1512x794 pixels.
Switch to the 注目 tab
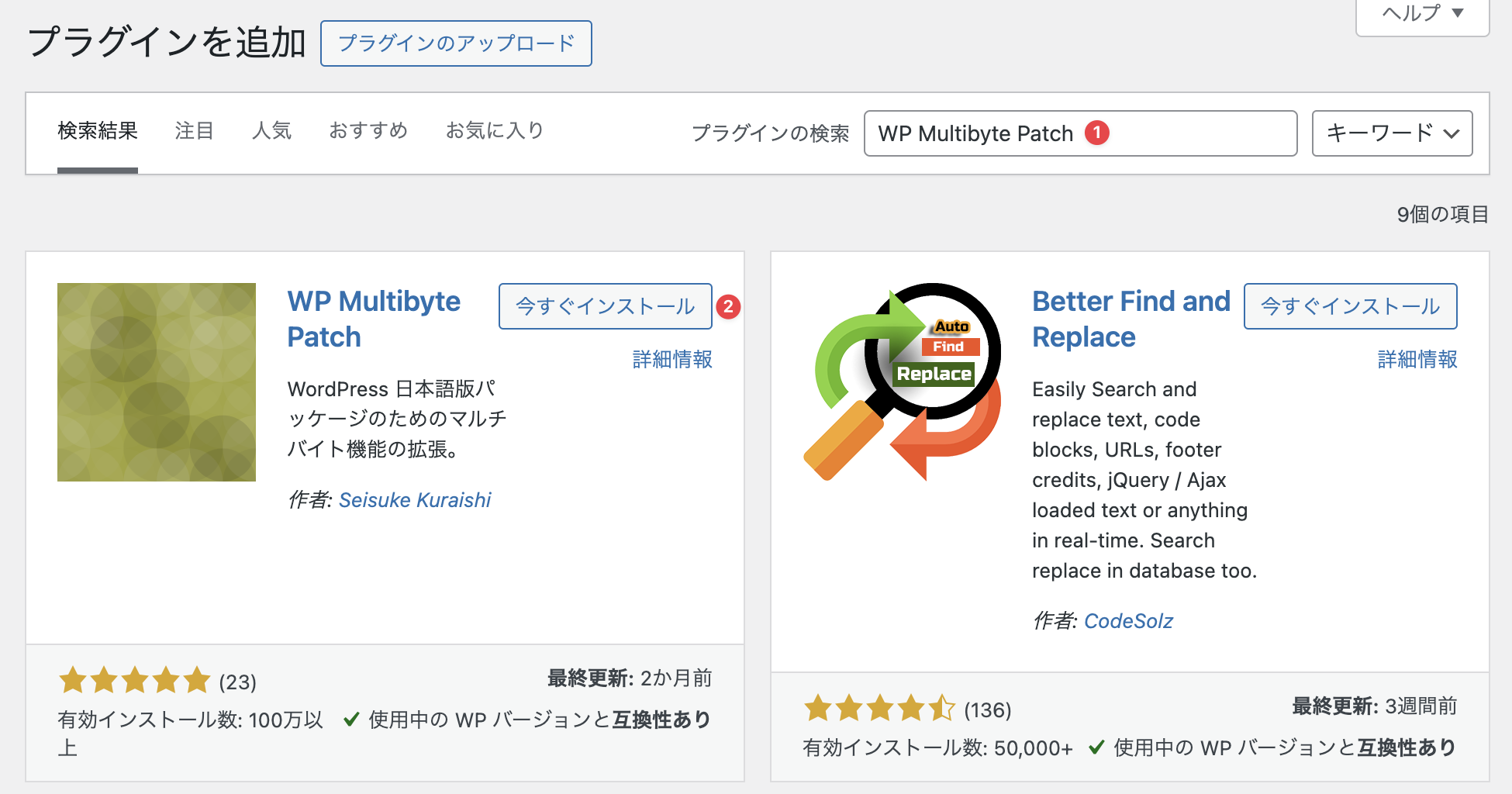(x=194, y=131)
